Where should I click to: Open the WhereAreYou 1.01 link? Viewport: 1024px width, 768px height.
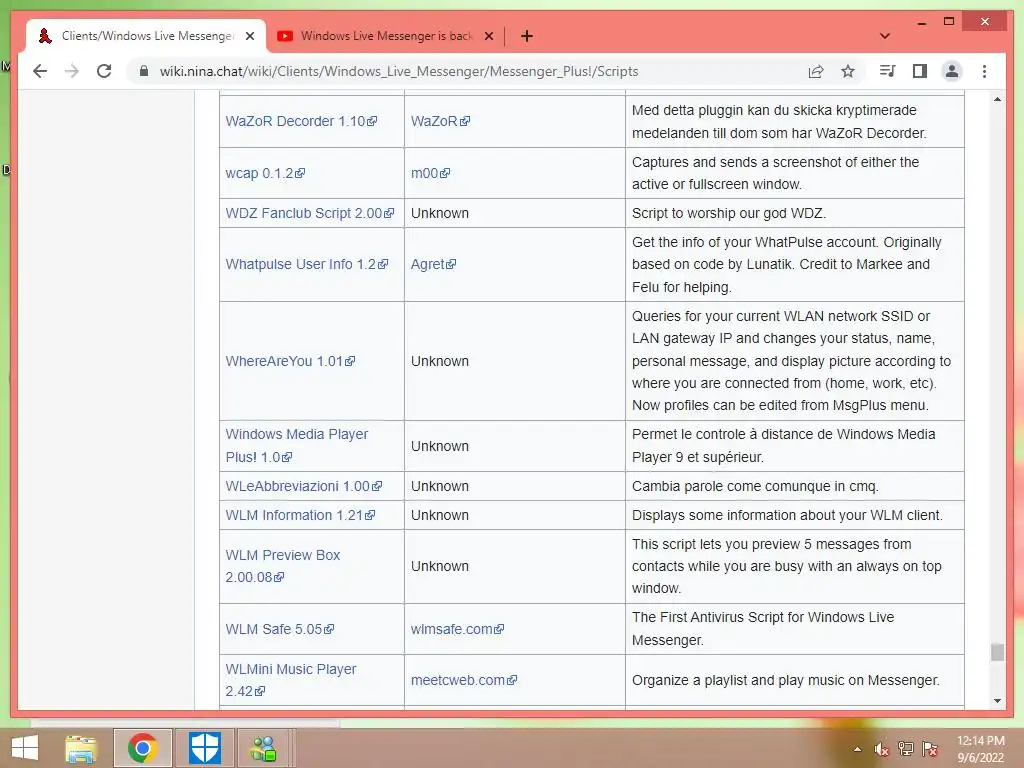point(290,361)
